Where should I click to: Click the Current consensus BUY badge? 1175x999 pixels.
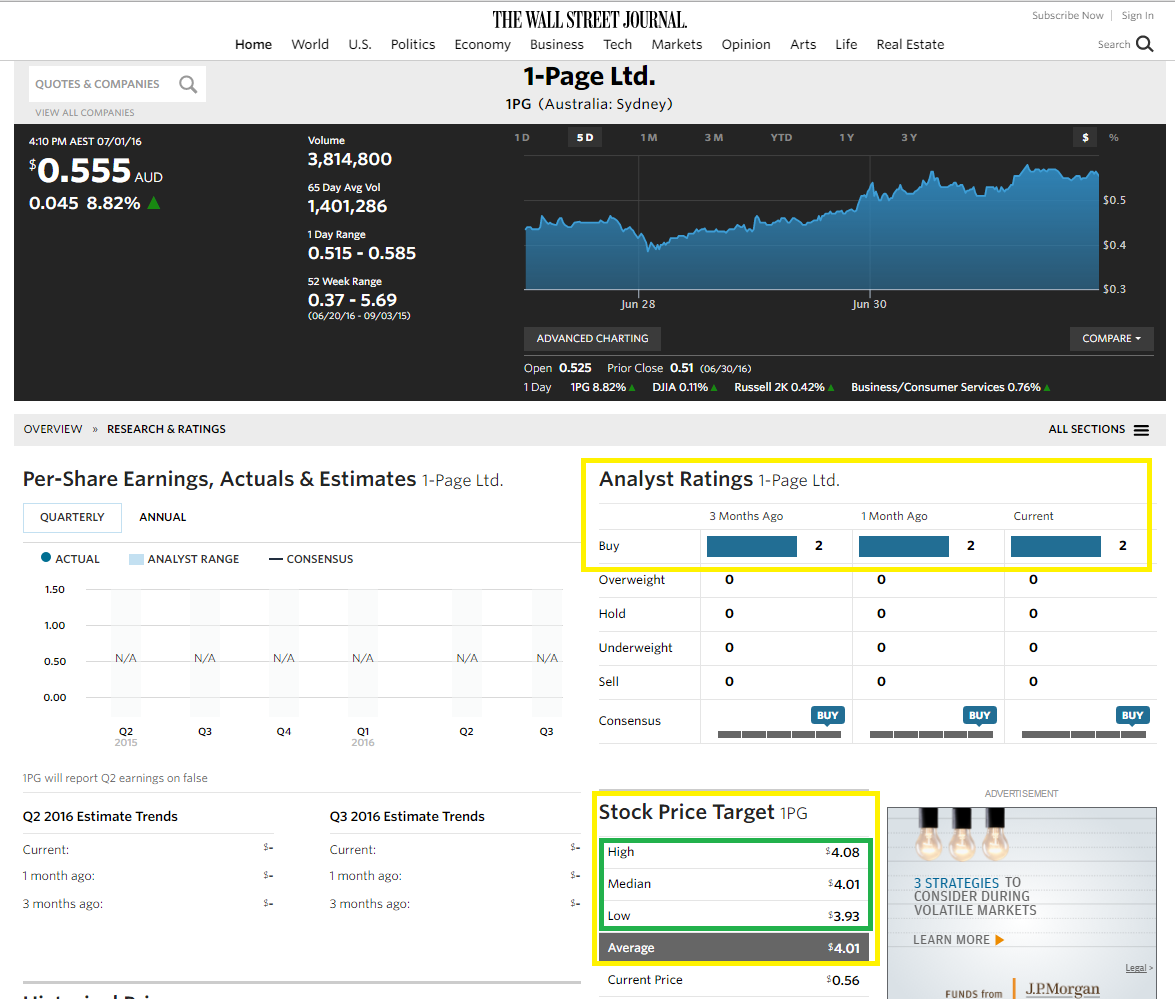tap(1132, 715)
